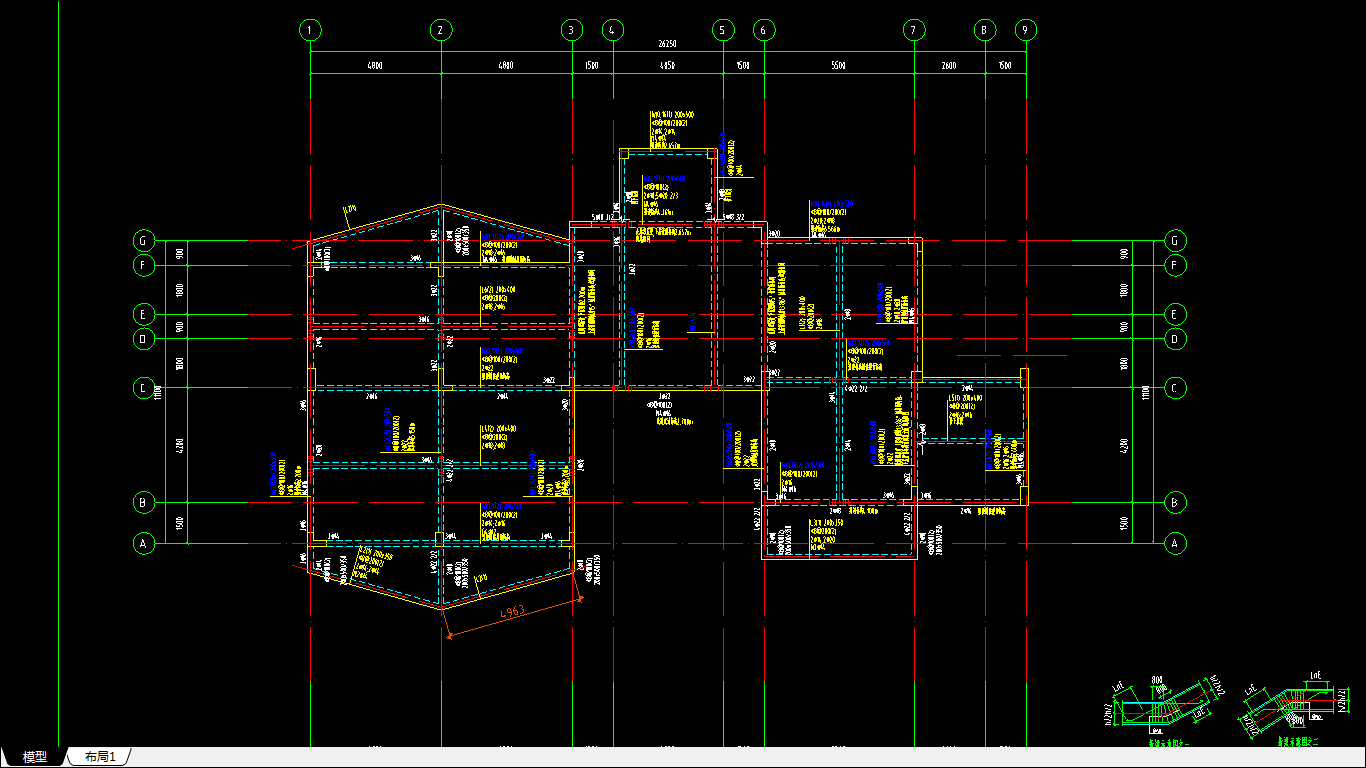The height and width of the screenshot is (768, 1366).
Task: Click the 5500 span dimension text
Action: pos(838,65)
